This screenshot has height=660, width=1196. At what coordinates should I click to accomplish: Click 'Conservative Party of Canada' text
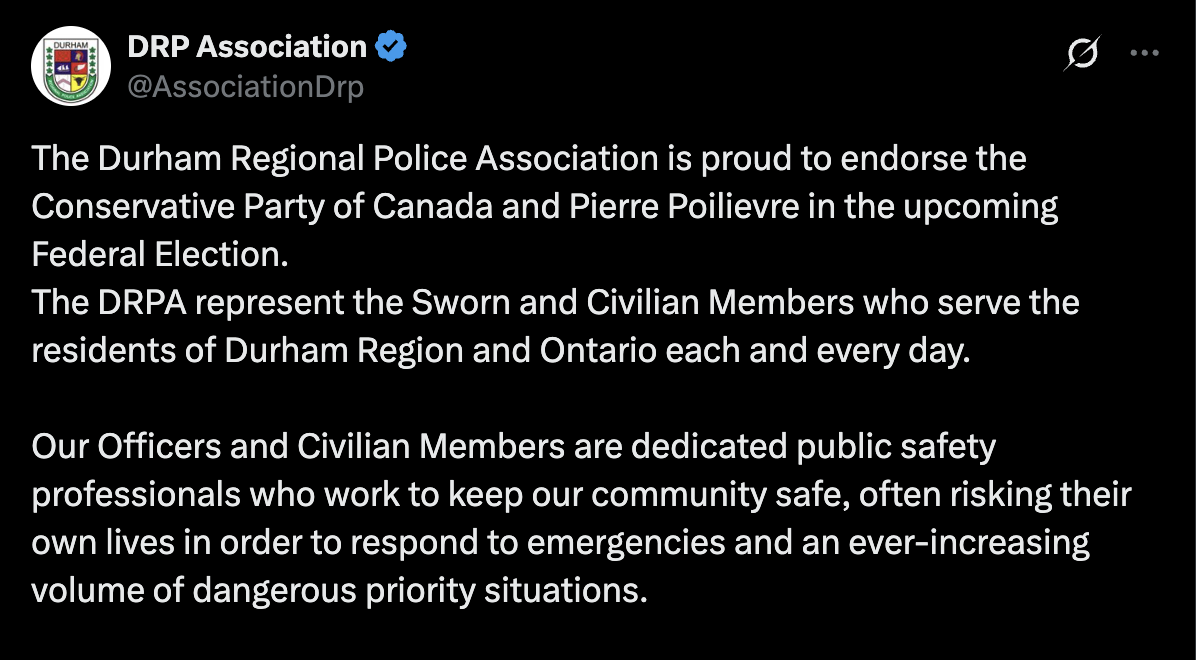262,208
